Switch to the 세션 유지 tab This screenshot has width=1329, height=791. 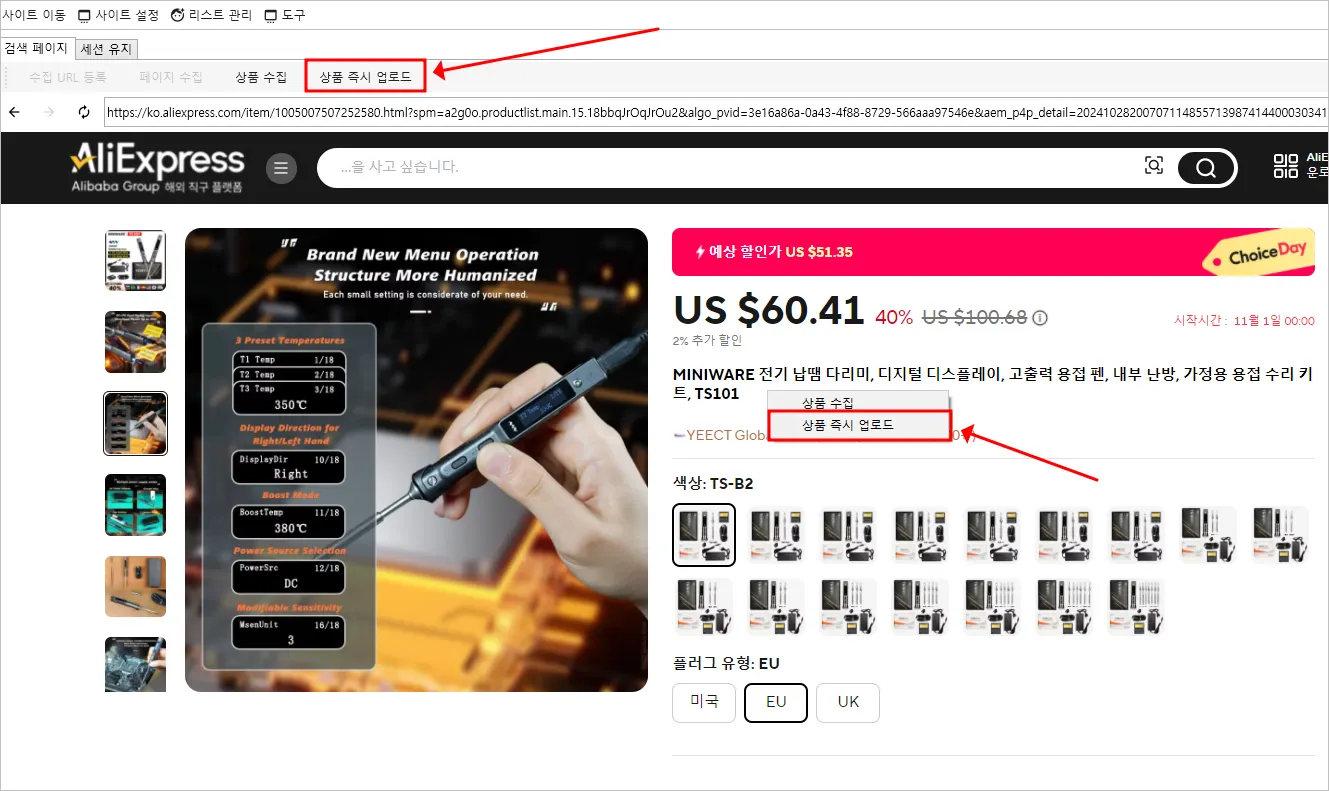(x=107, y=49)
